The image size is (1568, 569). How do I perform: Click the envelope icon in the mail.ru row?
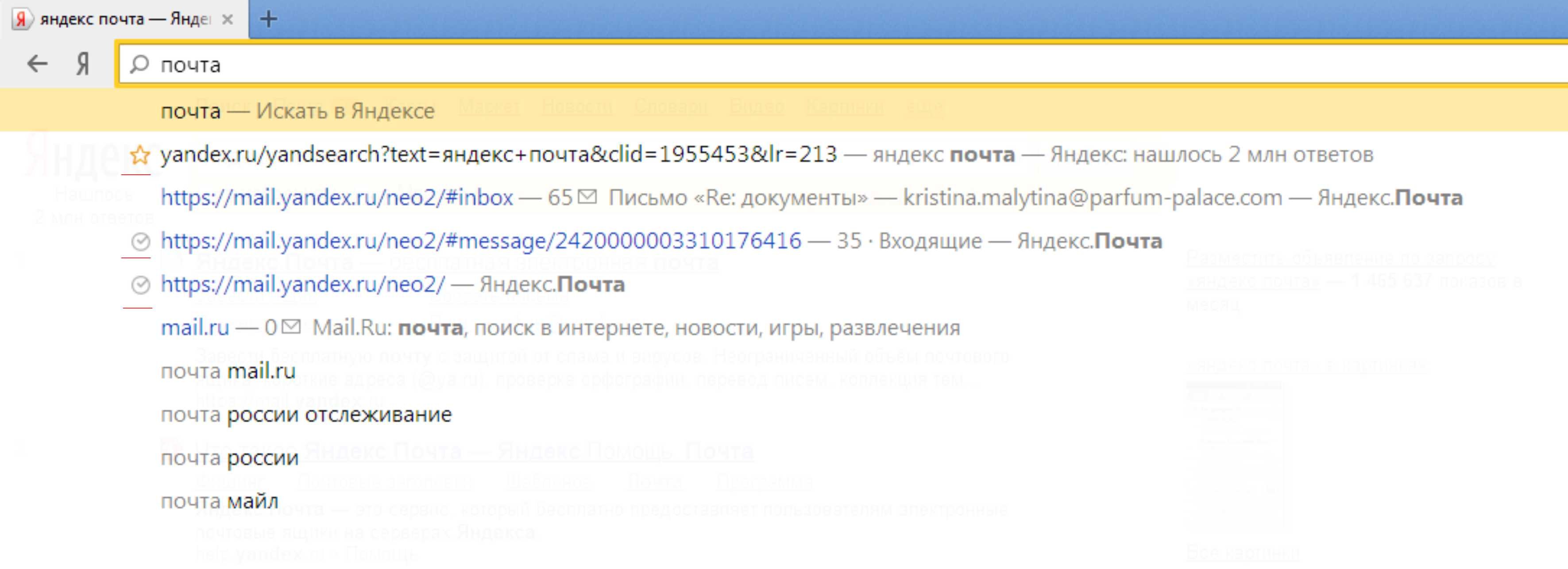pyautogui.click(x=292, y=327)
